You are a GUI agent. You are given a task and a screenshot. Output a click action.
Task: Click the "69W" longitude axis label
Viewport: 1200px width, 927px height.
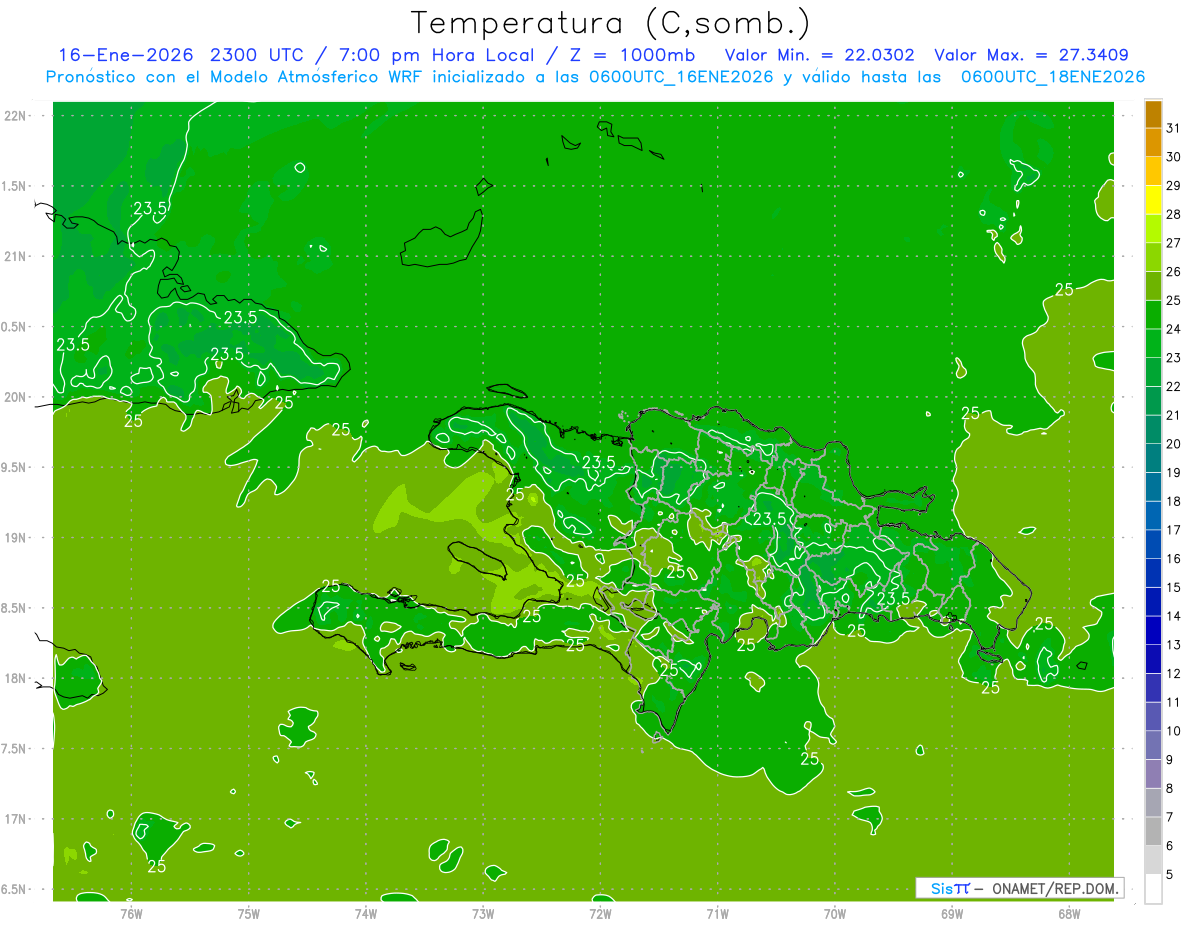pyautogui.click(x=952, y=914)
